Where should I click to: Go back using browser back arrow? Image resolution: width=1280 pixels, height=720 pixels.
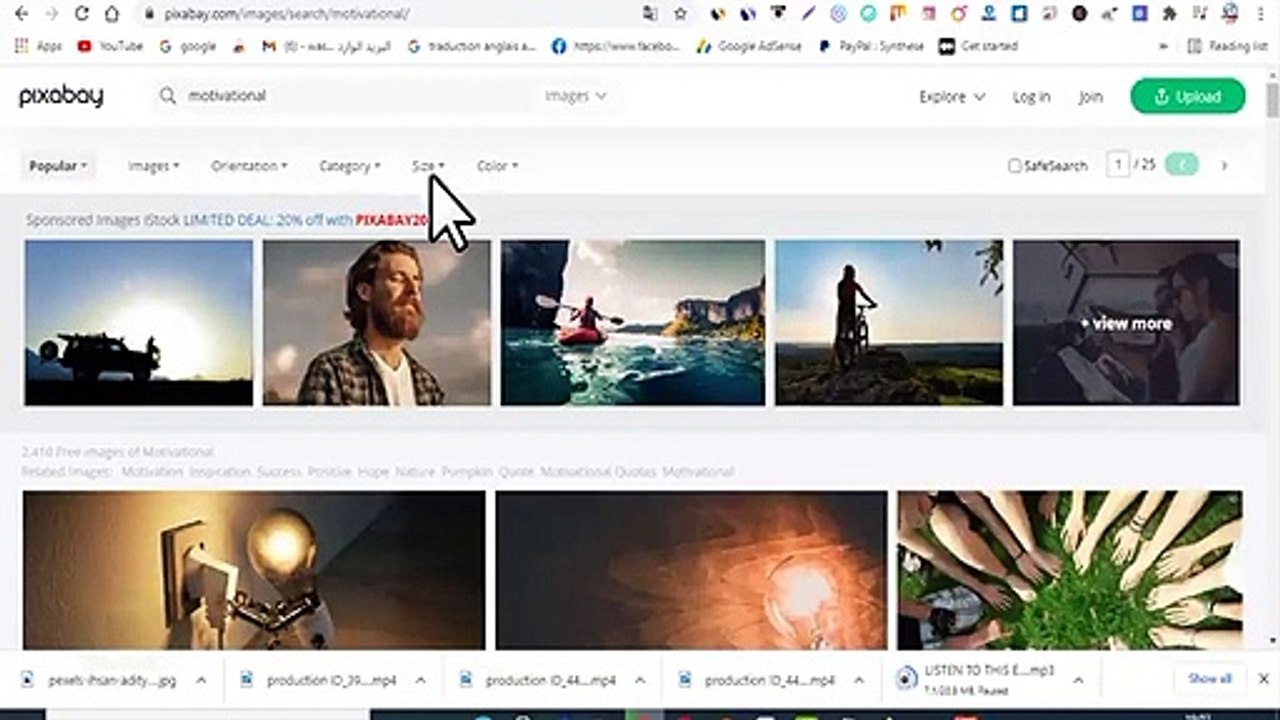point(22,14)
